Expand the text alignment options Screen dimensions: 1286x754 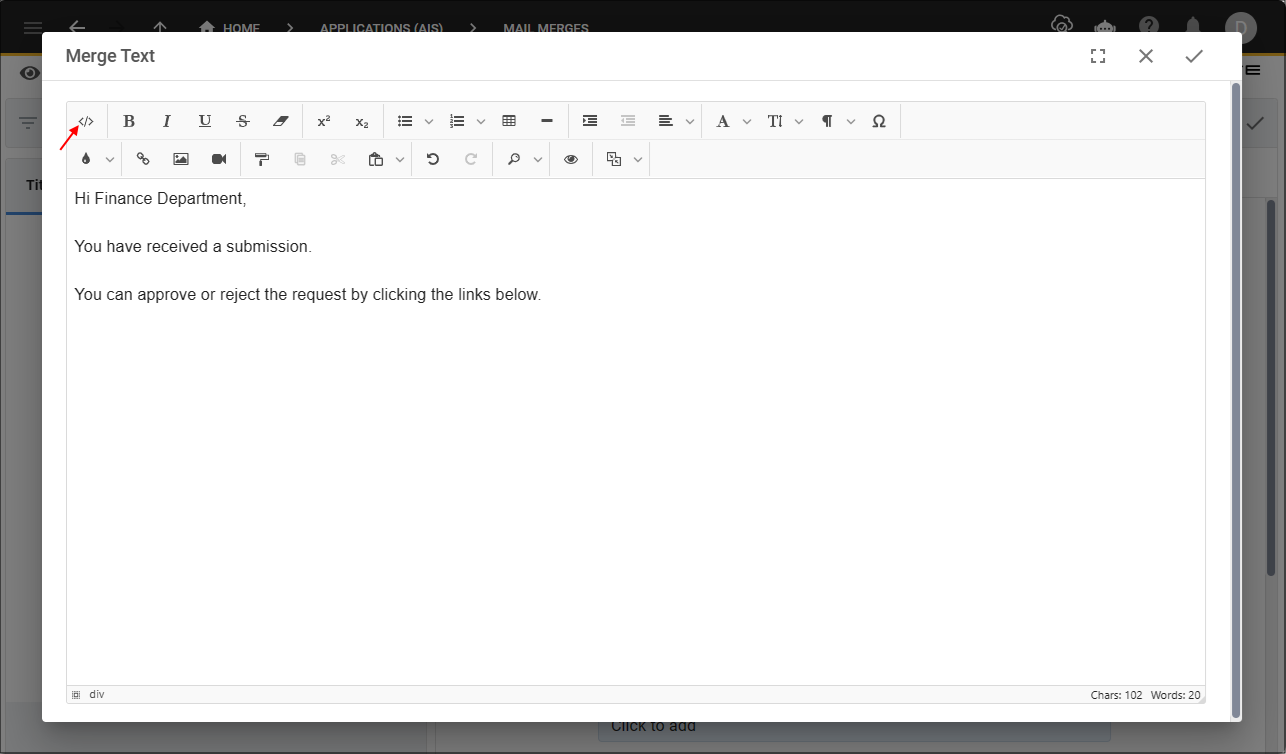(x=690, y=121)
